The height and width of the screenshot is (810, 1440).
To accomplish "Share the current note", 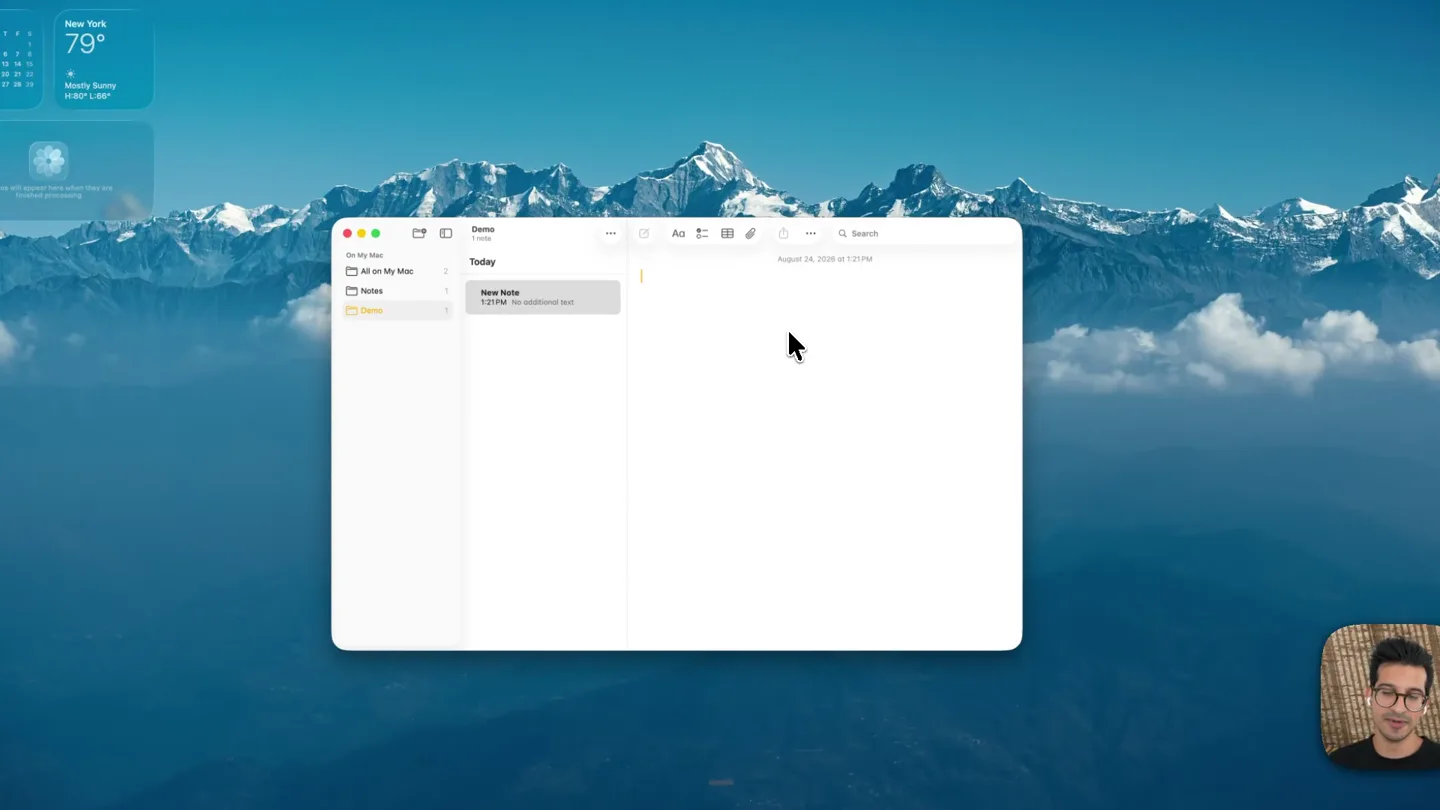I will (x=783, y=233).
